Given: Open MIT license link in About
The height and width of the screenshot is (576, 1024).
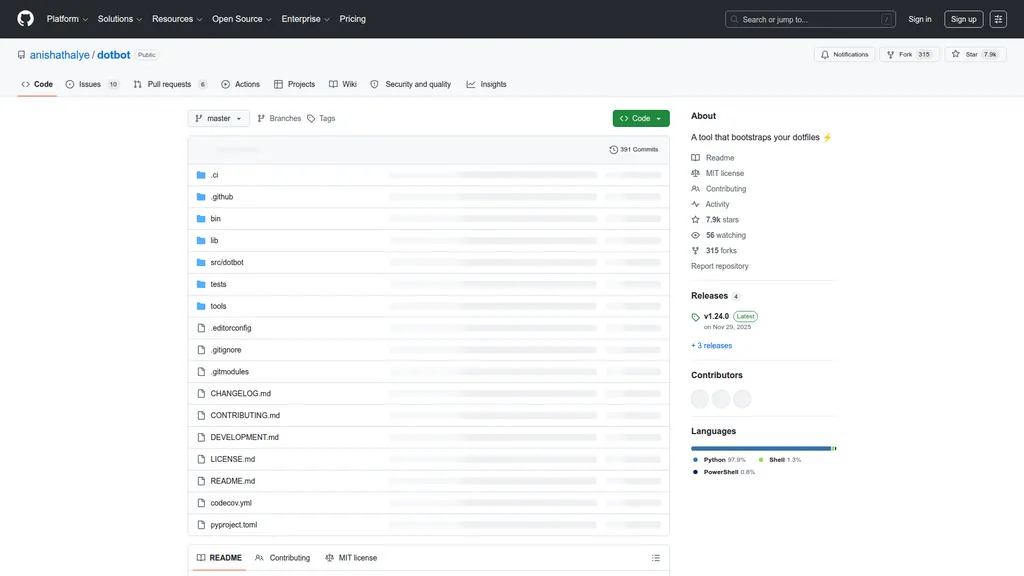Looking at the screenshot, I should point(718,173).
